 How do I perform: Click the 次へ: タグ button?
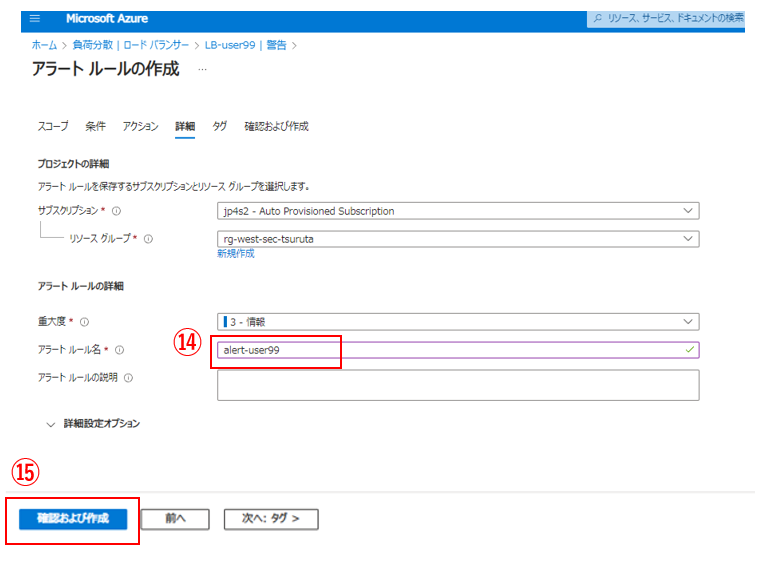click(x=271, y=519)
